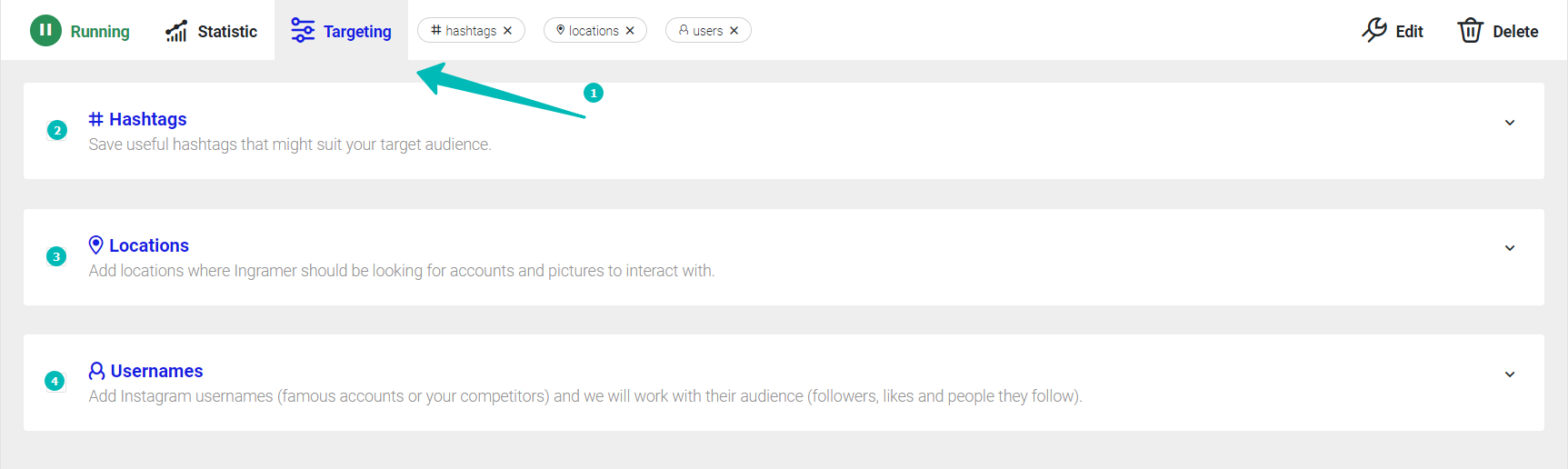Click the Targeting sliders icon
The image size is (1568, 469).
click(x=303, y=30)
